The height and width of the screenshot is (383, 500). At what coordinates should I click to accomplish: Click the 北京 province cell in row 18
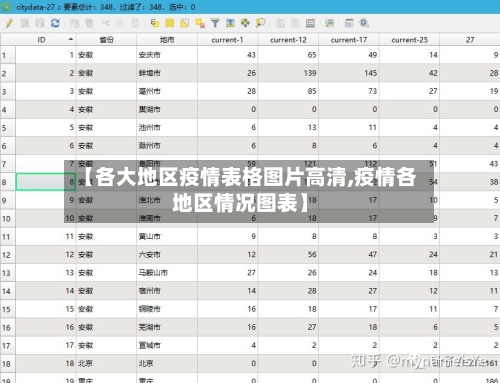point(106,364)
